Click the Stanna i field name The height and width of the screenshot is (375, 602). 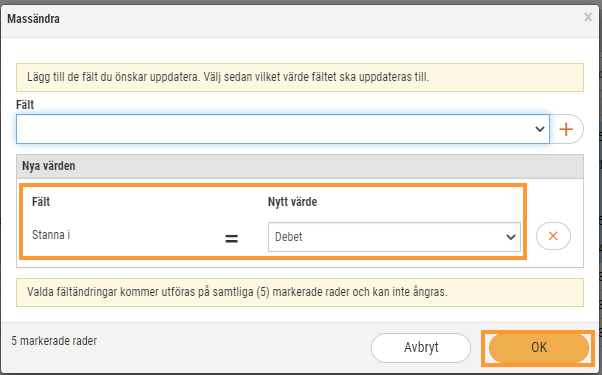click(51, 235)
